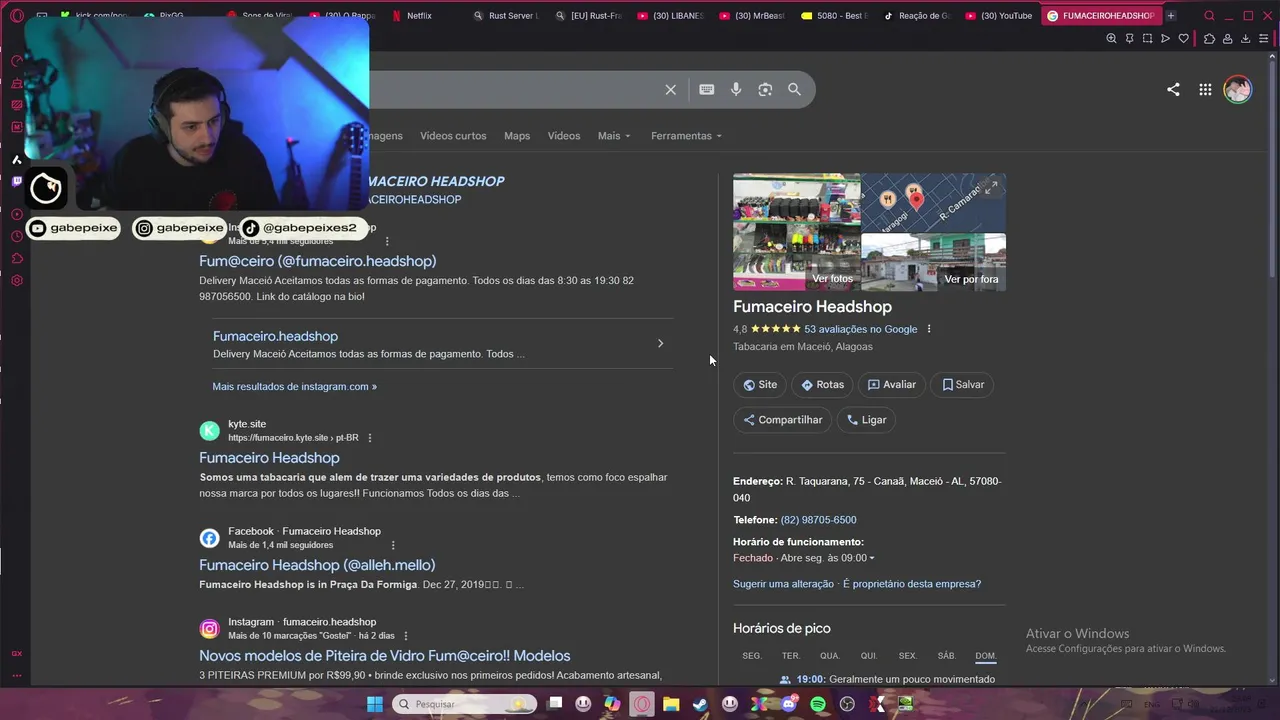Open three-dot menu beside kyte.site result
Image resolution: width=1280 pixels, height=720 pixels.
click(370, 438)
